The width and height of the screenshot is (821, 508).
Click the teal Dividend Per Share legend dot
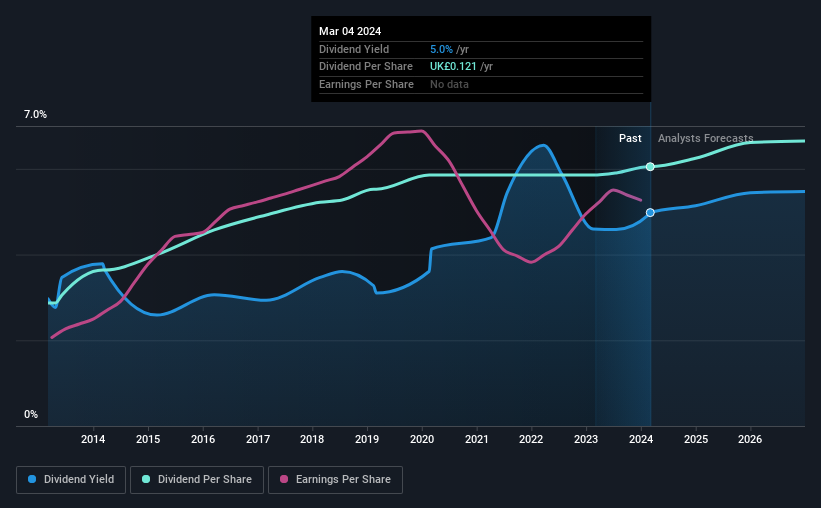pos(146,479)
